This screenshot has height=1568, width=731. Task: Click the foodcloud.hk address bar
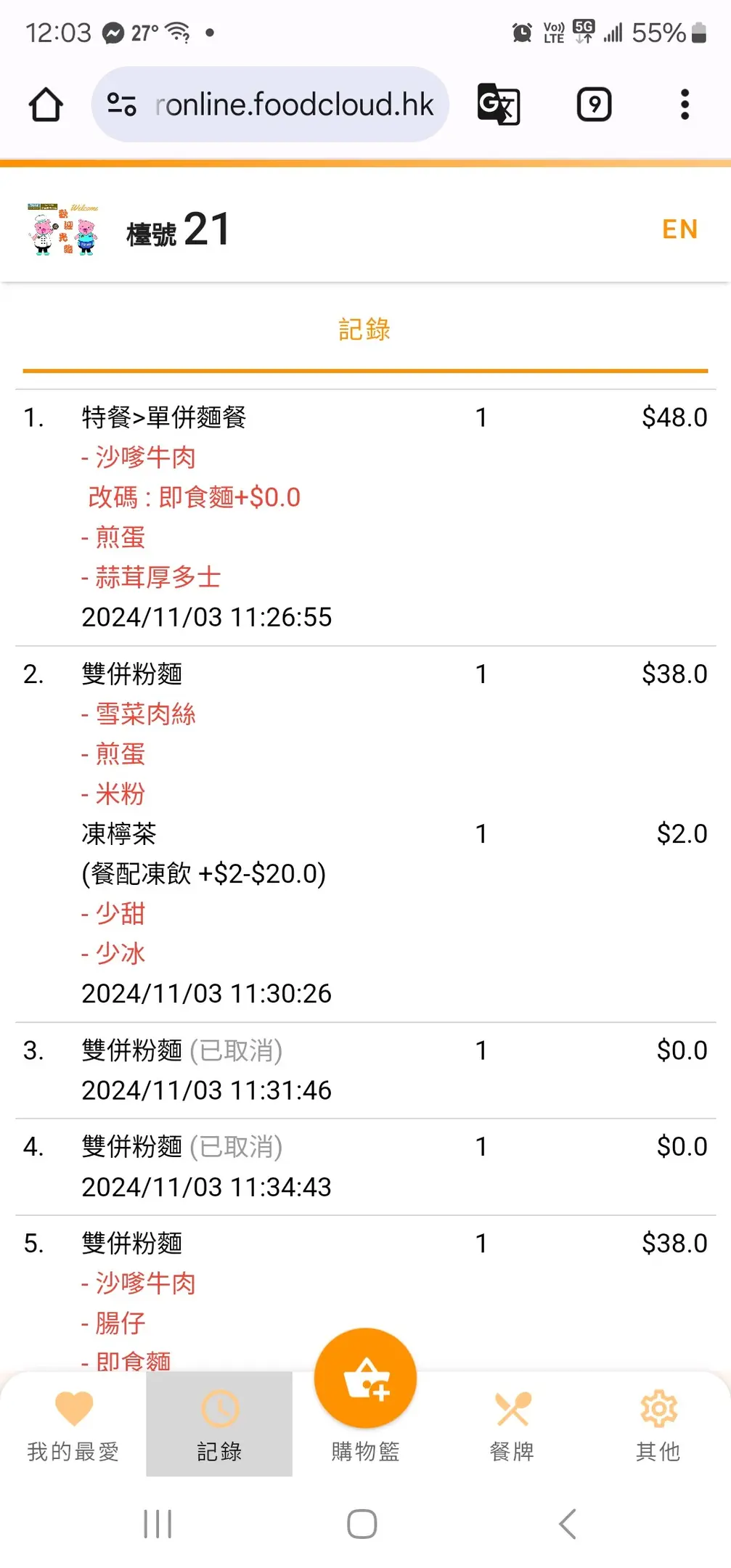(x=294, y=105)
